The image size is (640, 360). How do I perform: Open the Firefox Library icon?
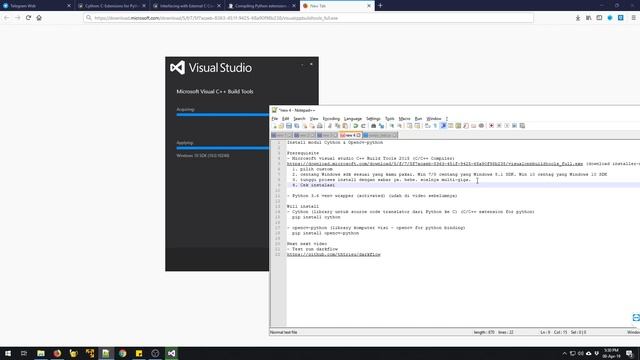589,18
